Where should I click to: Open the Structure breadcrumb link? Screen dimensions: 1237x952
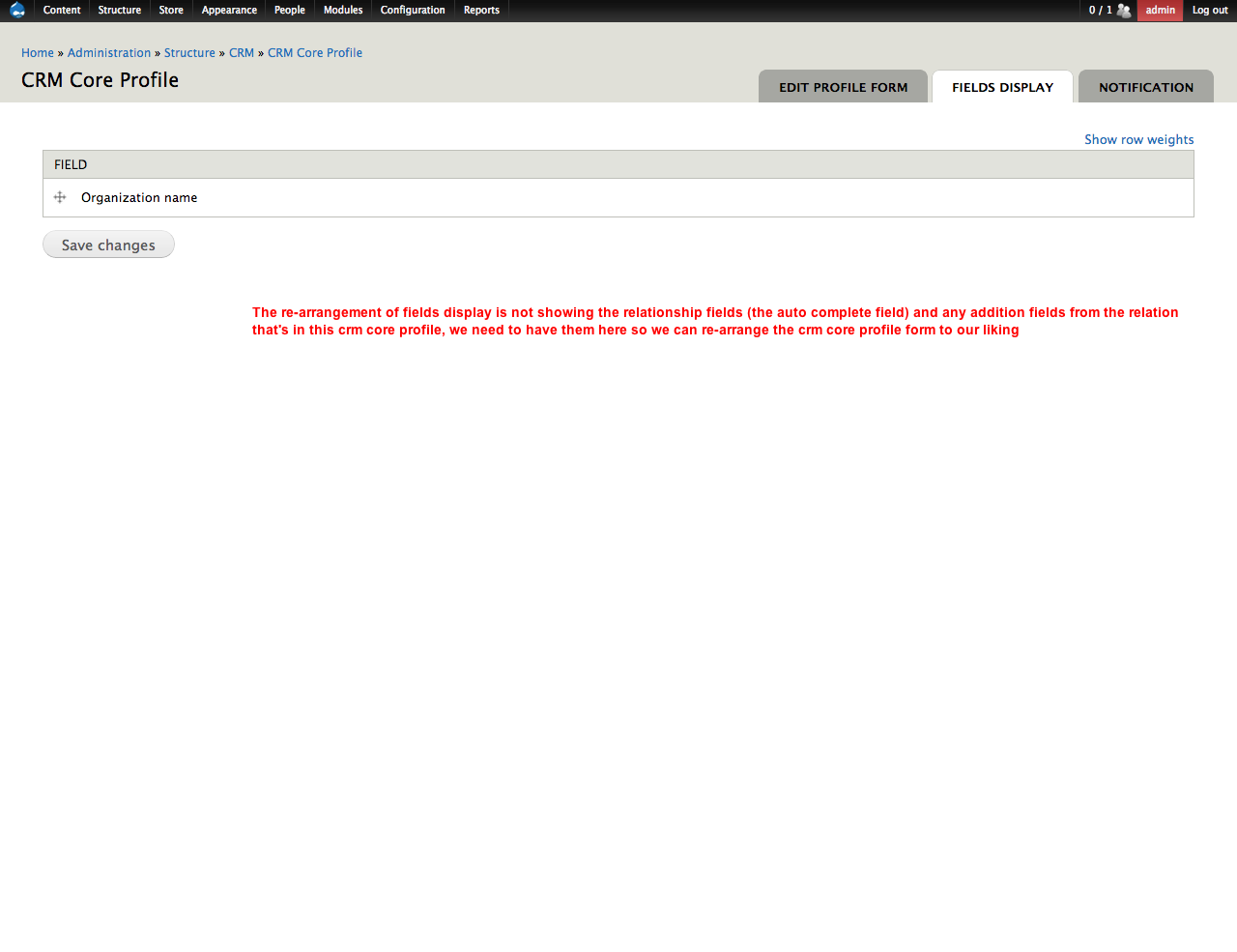point(189,53)
